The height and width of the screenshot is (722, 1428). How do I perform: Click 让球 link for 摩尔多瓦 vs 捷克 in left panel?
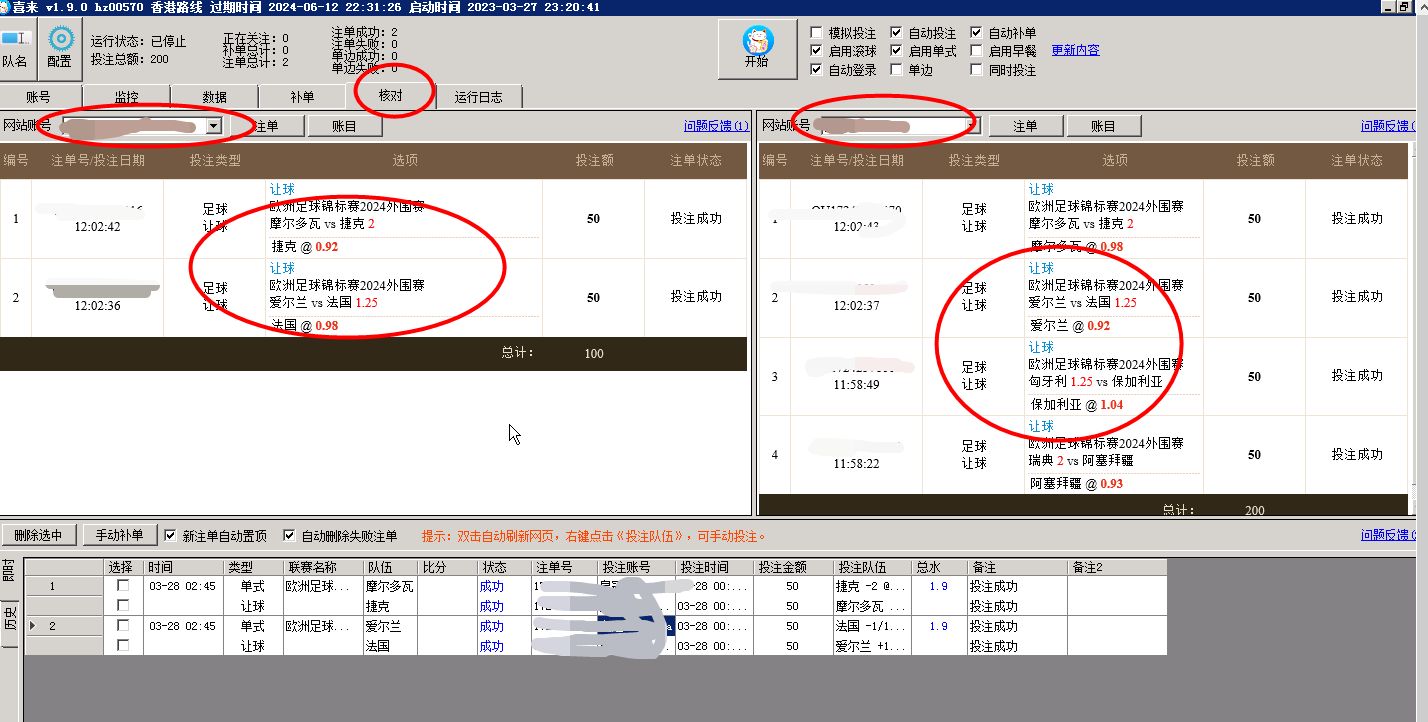(282, 189)
